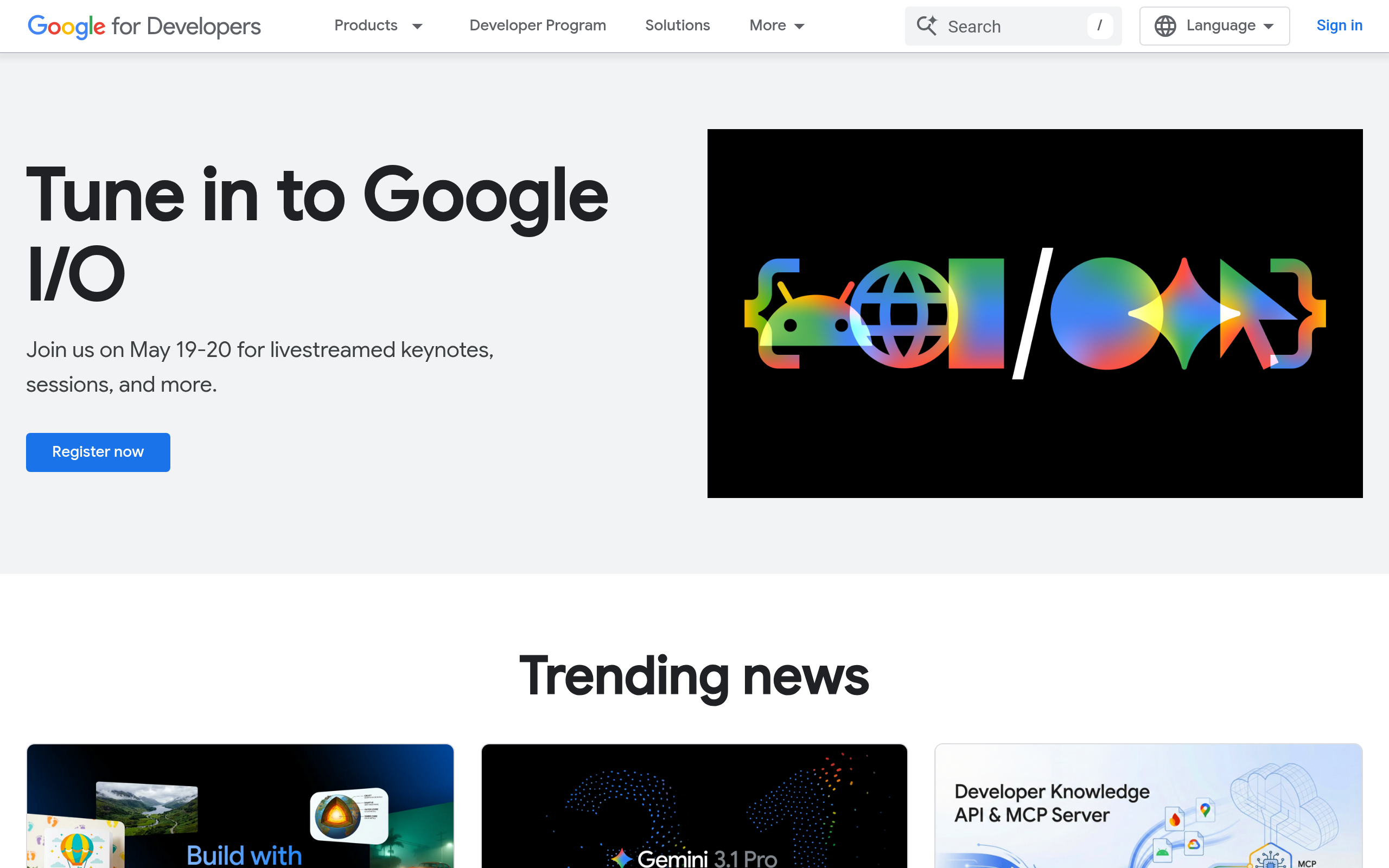This screenshot has height=868, width=1389.
Task: Click the globe icon beside Language
Action: point(1165,26)
